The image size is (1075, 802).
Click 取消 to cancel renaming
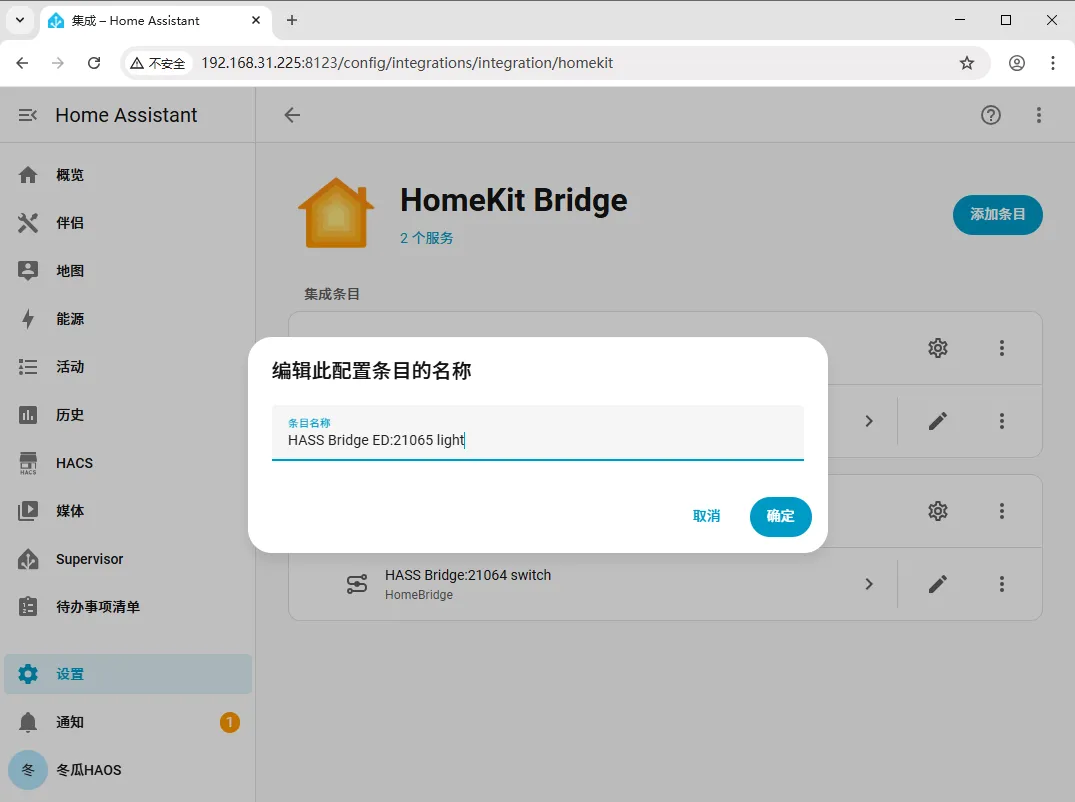pyautogui.click(x=706, y=516)
